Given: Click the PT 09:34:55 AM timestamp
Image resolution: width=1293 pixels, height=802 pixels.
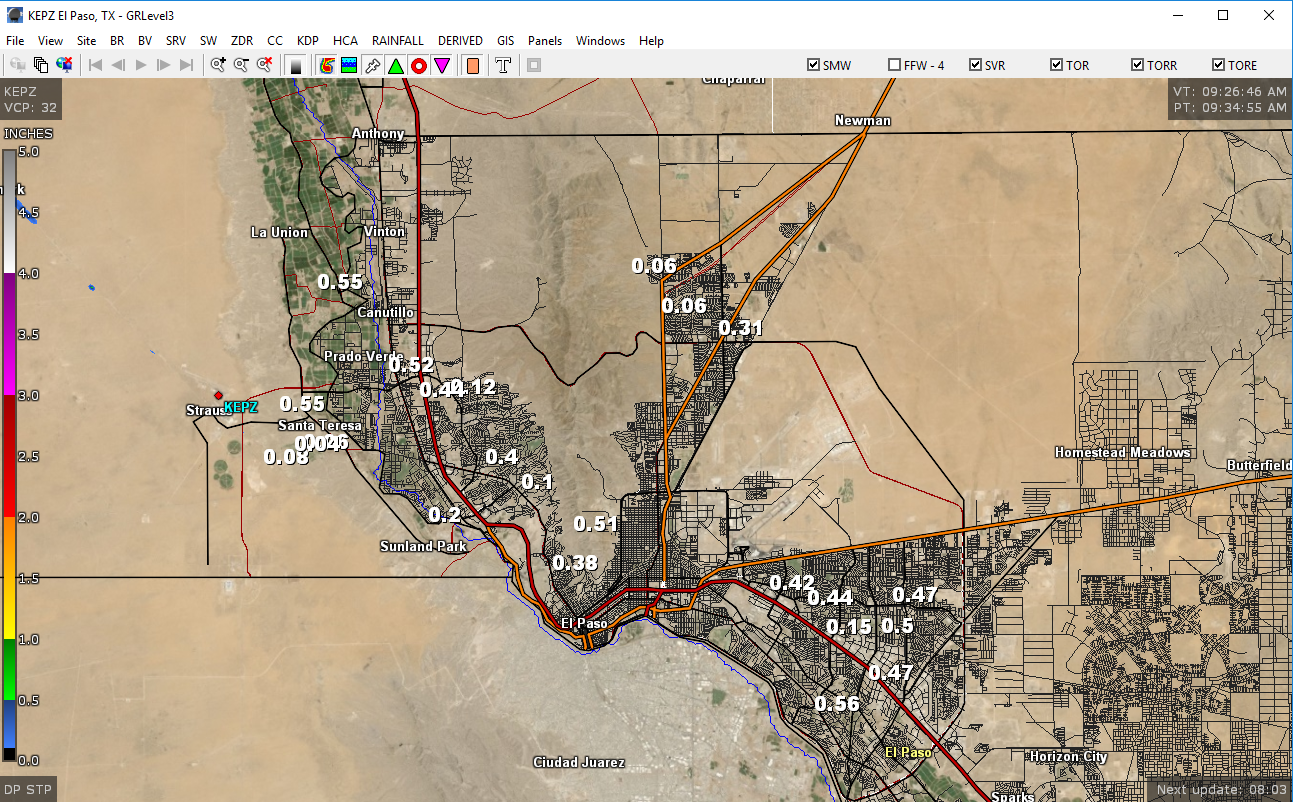Looking at the screenshot, I should 1230,107.
